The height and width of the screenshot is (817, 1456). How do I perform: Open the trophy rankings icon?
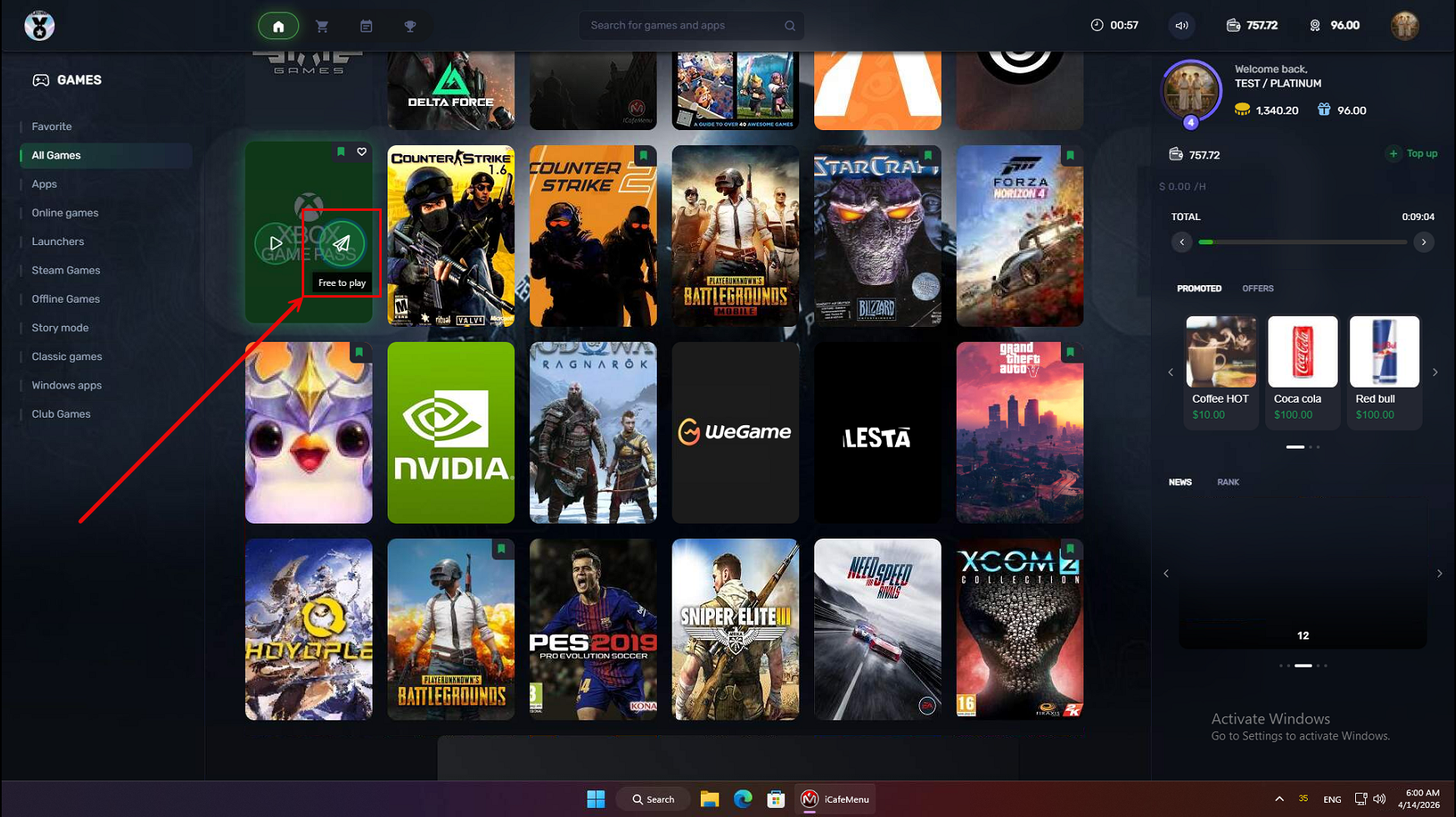point(410,27)
